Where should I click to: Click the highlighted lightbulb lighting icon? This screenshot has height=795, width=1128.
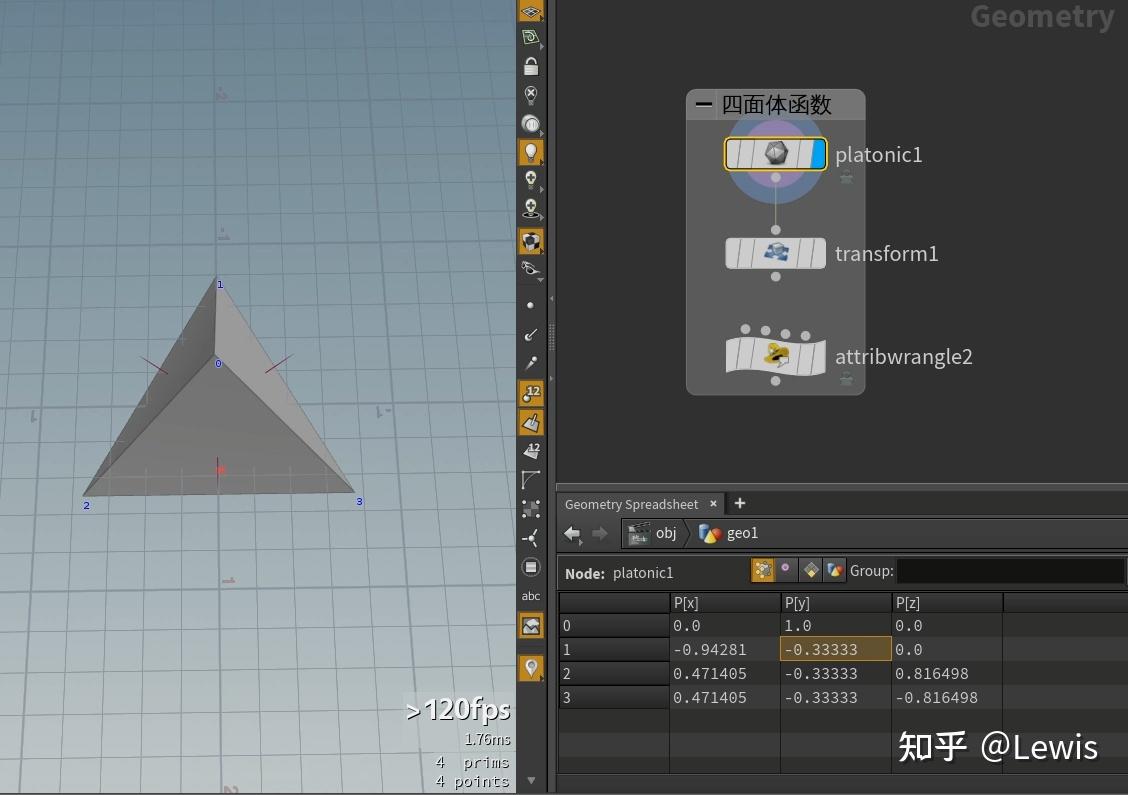pos(531,151)
